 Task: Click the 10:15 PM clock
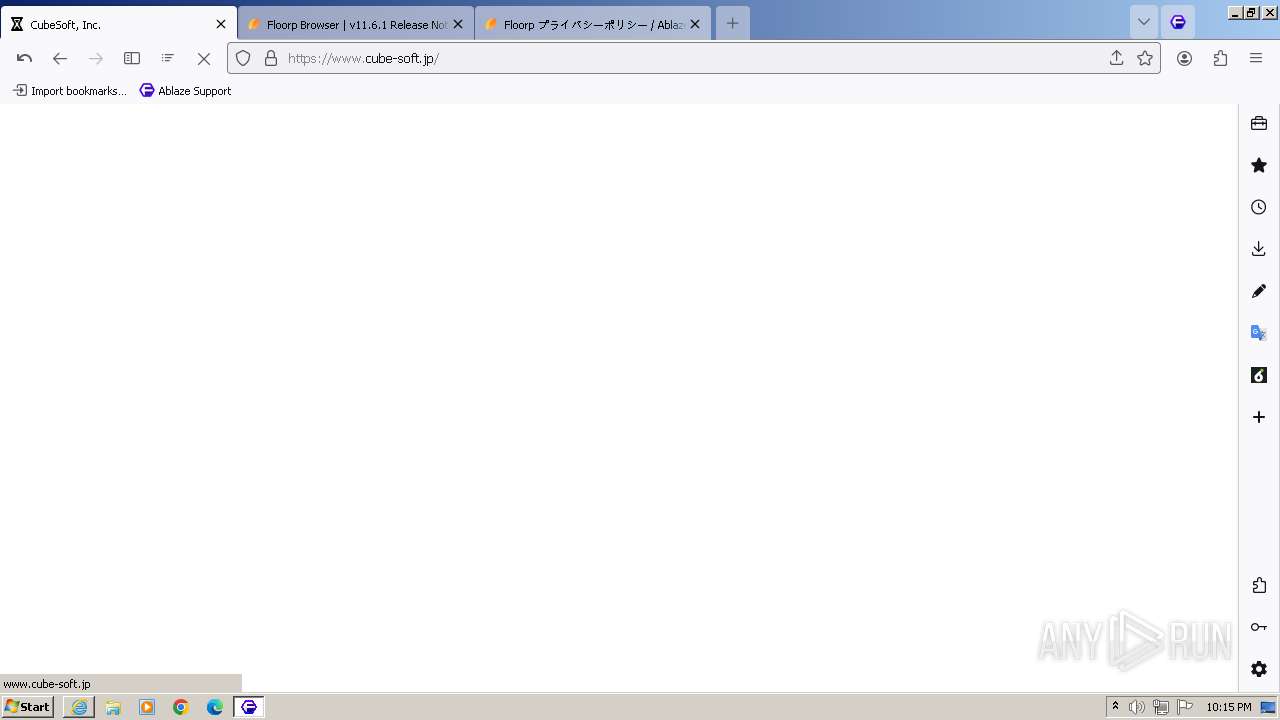pyautogui.click(x=1229, y=707)
